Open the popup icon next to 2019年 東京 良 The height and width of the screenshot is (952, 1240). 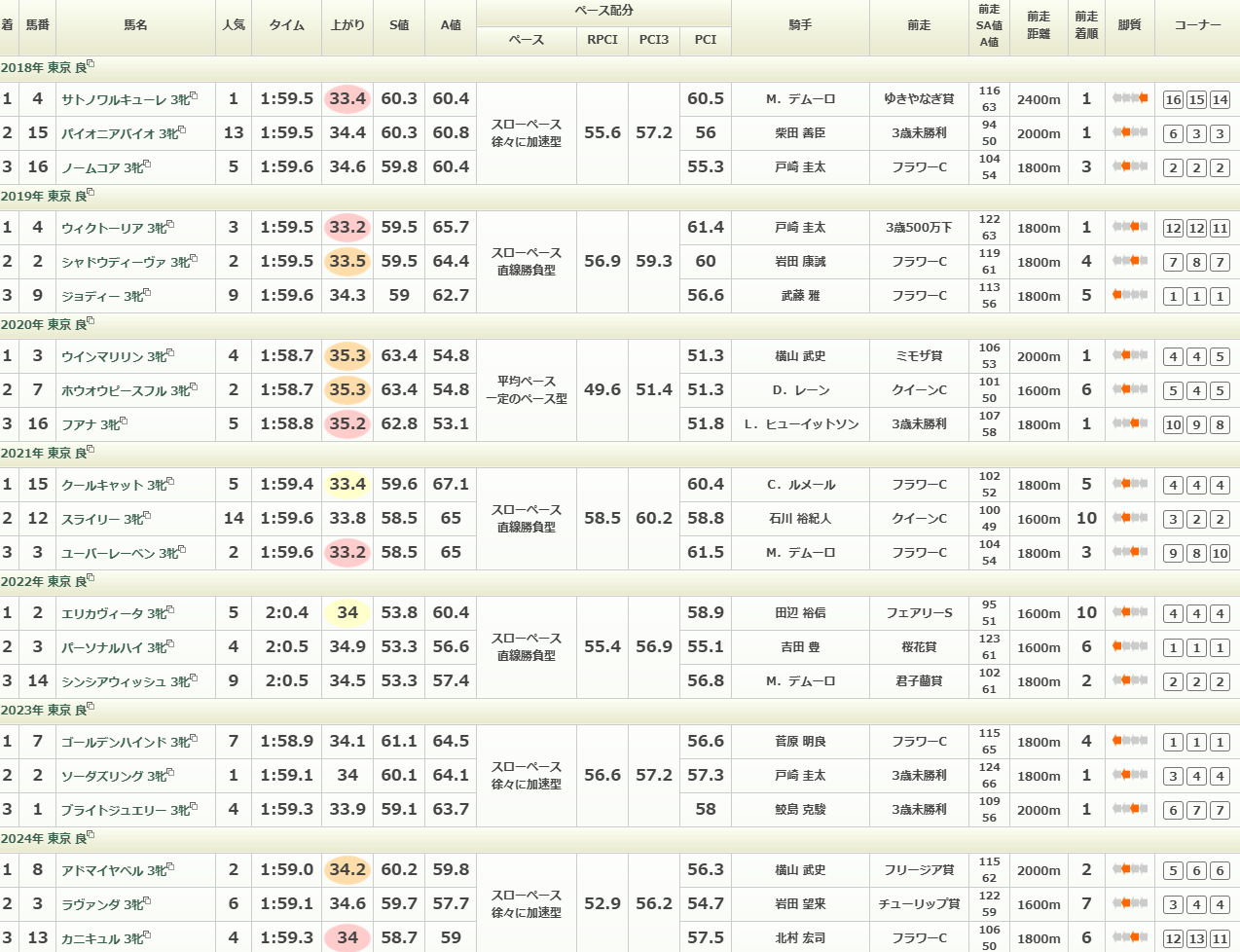[x=91, y=193]
